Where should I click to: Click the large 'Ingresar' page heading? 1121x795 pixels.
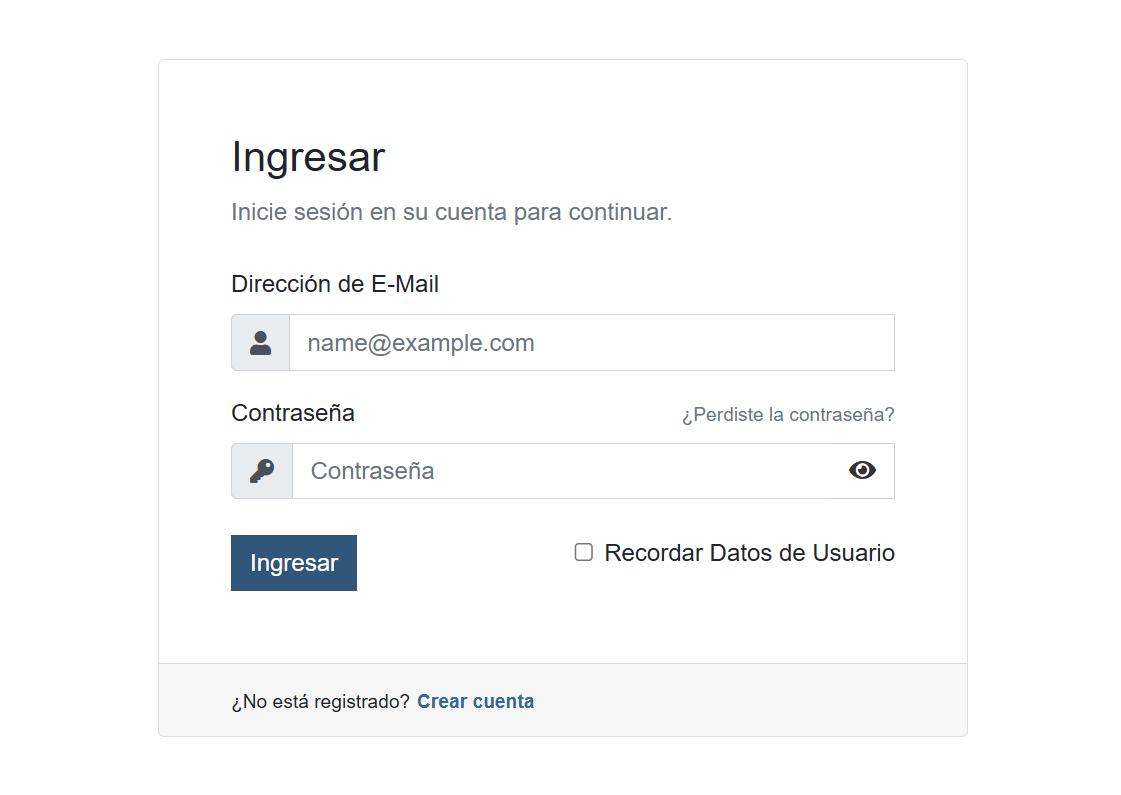[308, 157]
